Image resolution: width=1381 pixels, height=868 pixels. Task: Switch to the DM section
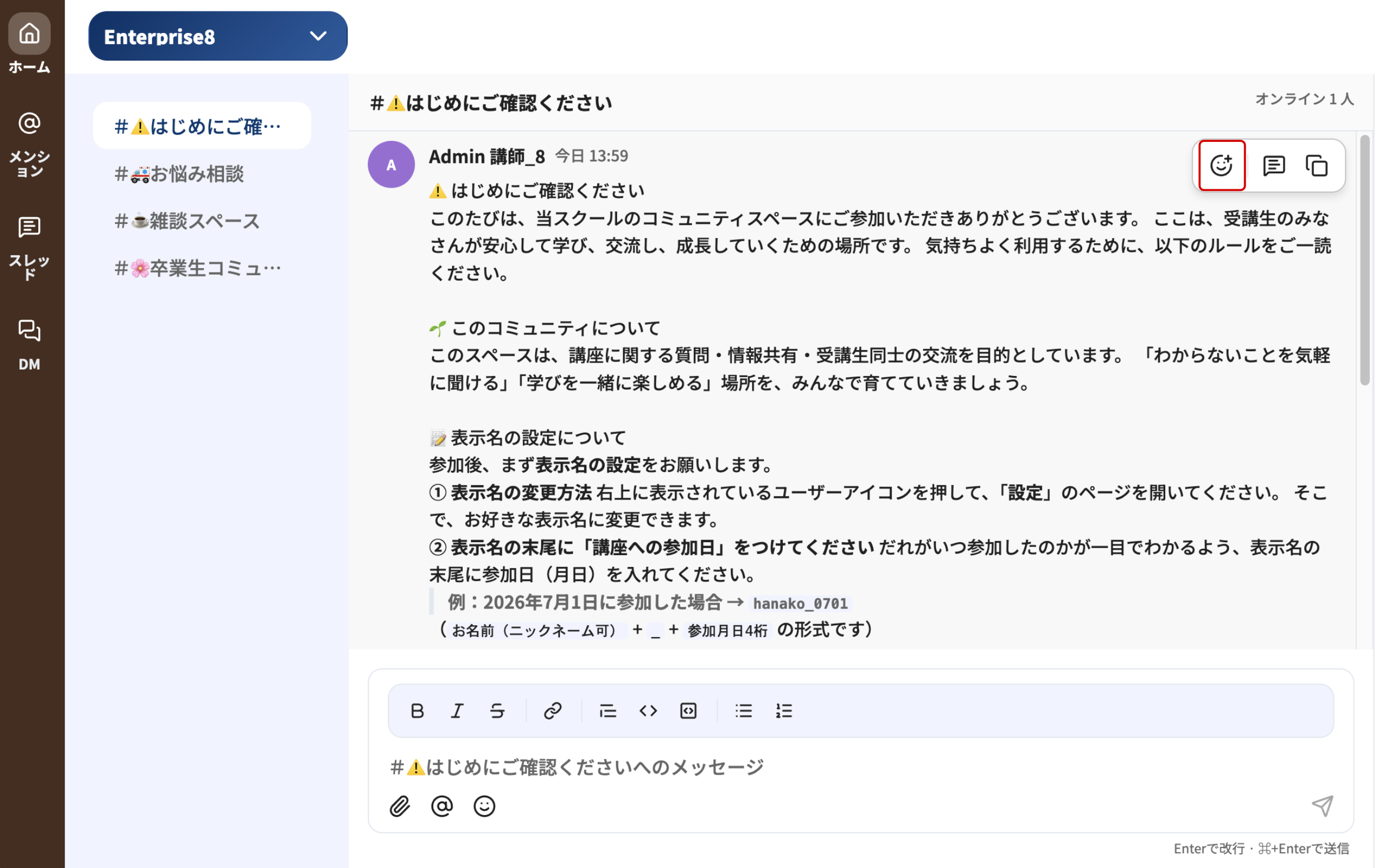click(x=29, y=345)
